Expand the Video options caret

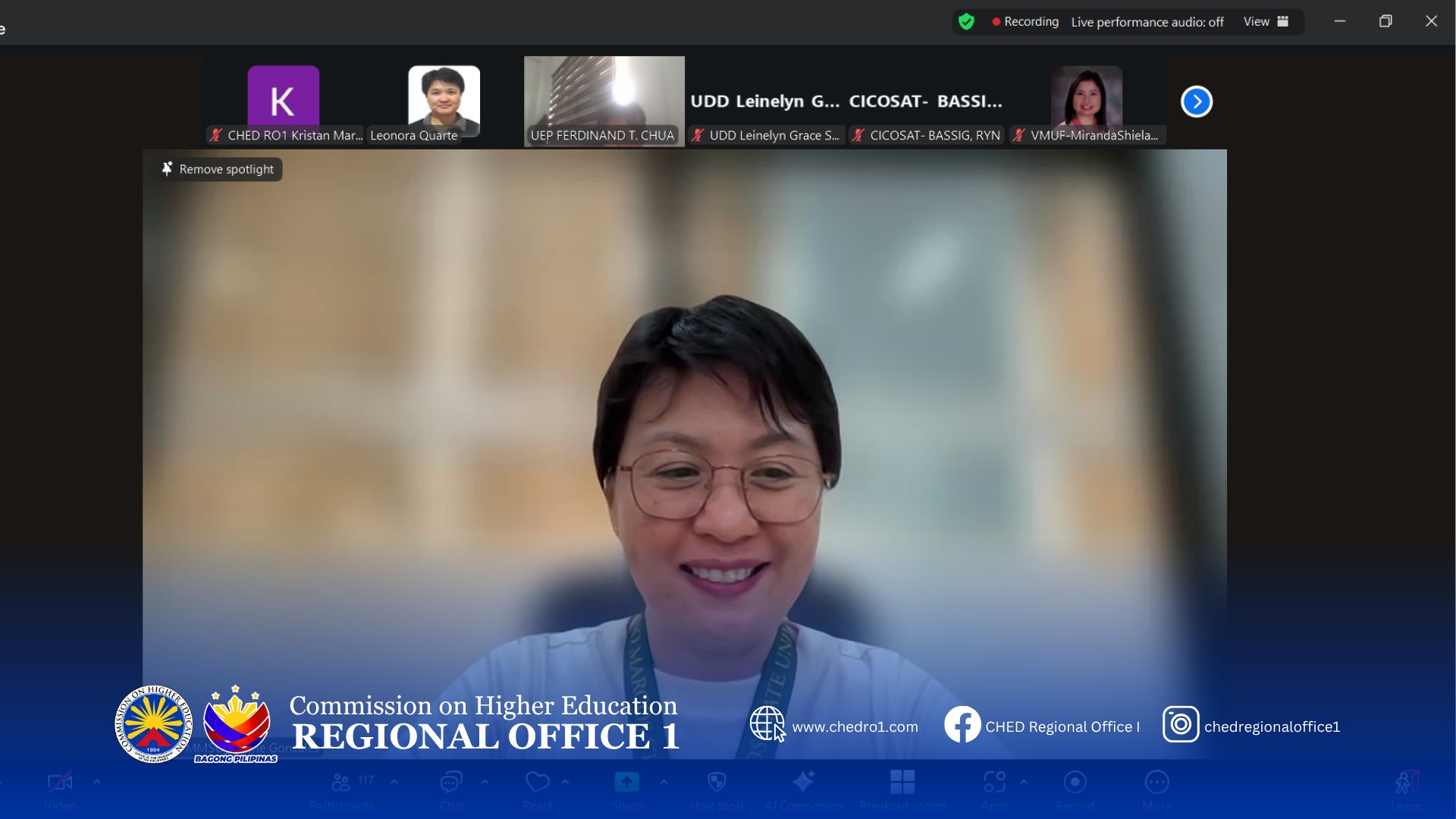97,782
